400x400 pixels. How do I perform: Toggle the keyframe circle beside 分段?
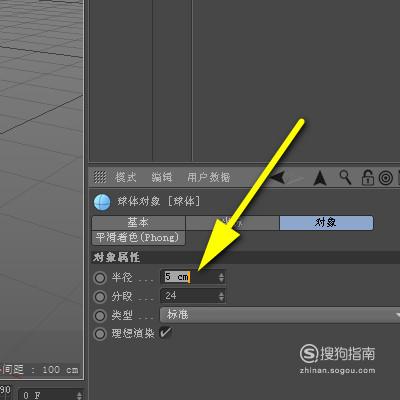100,296
